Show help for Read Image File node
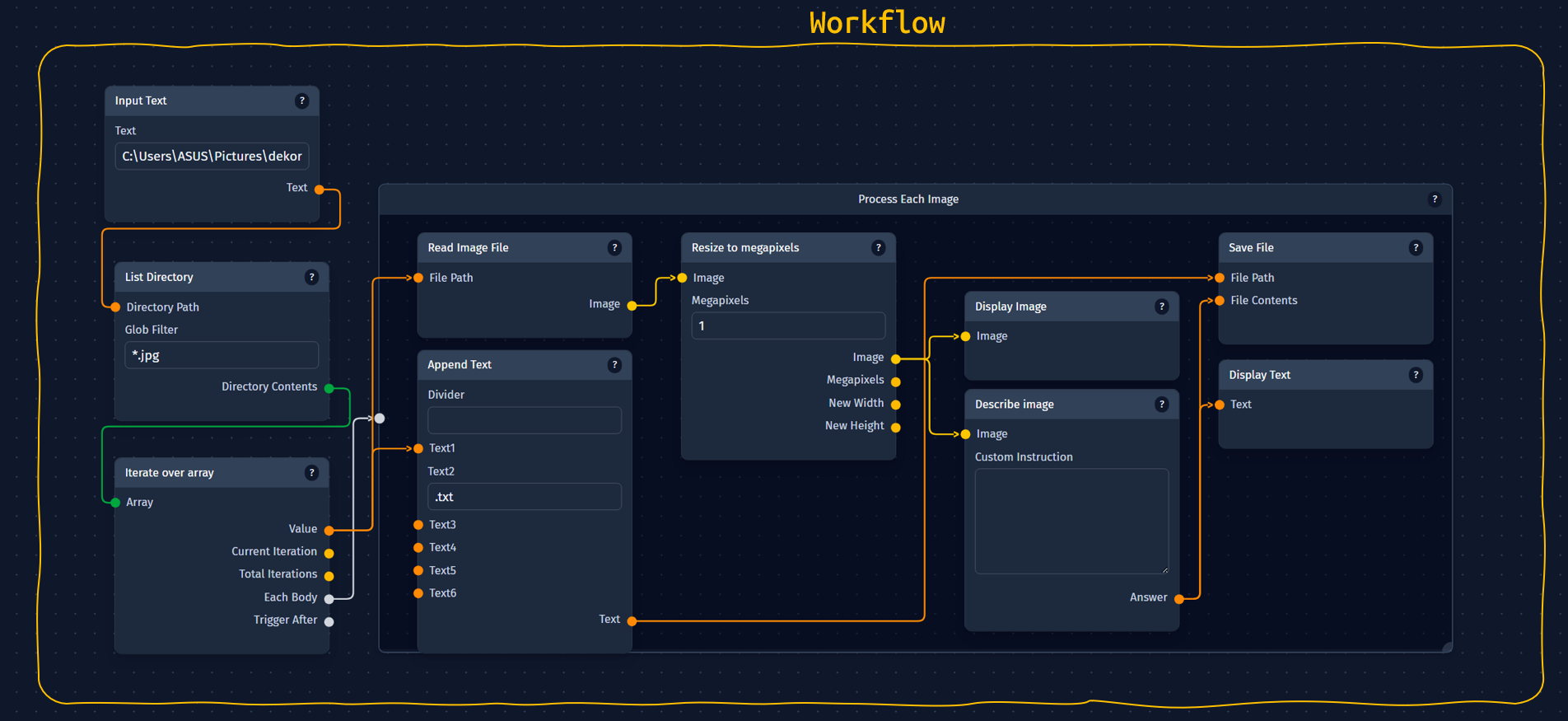Viewport: 1568px width, 721px height. click(614, 248)
